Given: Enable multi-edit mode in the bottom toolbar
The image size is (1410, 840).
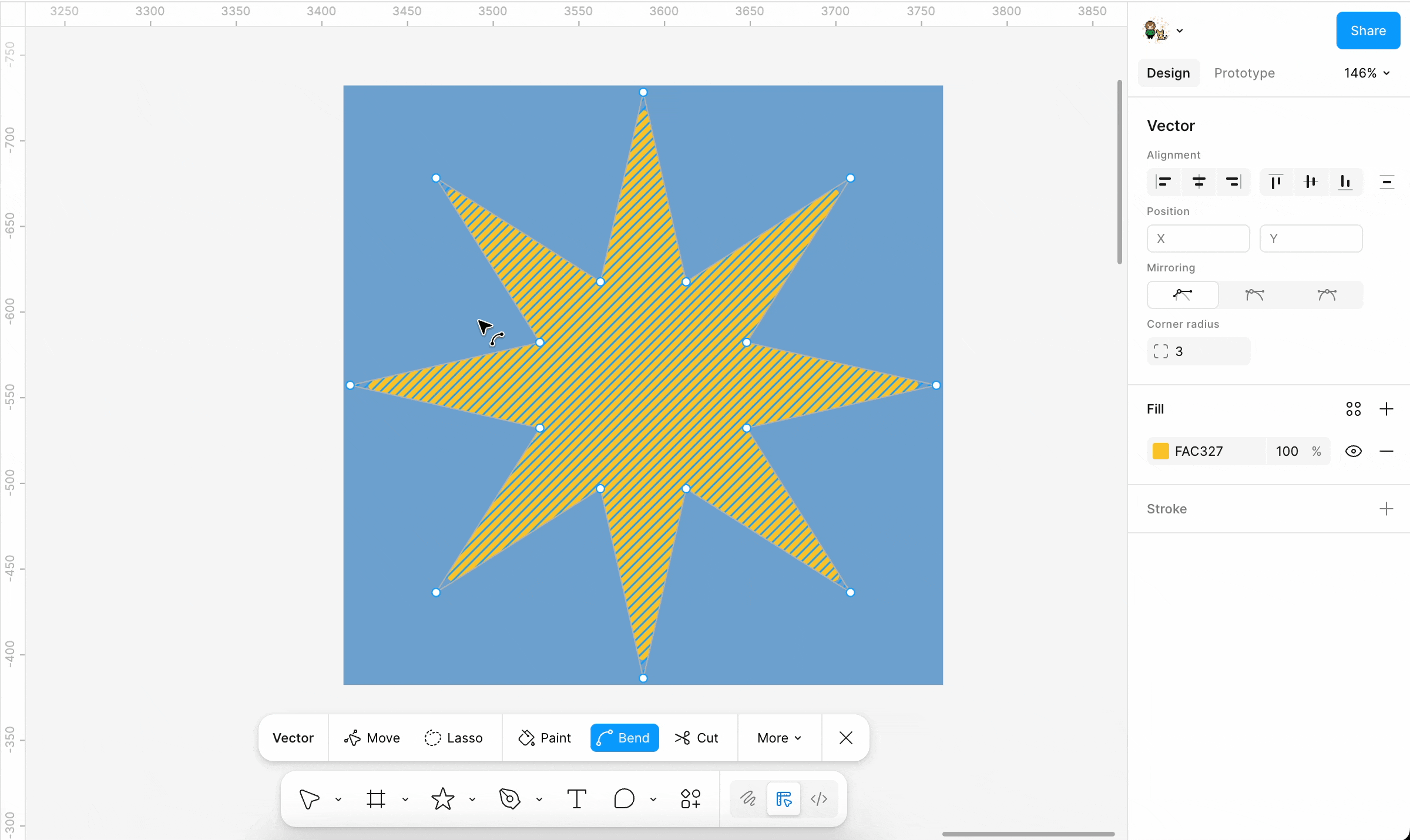Looking at the screenshot, I should tap(783, 798).
